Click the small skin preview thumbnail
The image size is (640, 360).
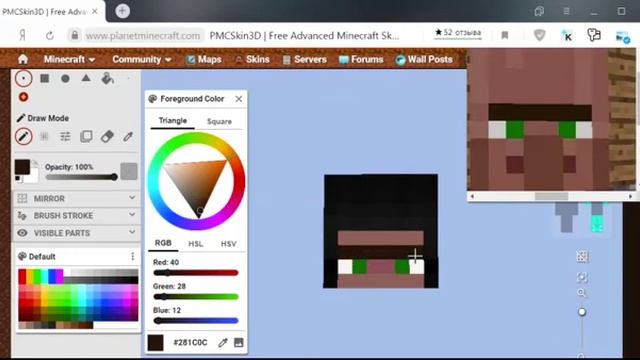[581, 218]
